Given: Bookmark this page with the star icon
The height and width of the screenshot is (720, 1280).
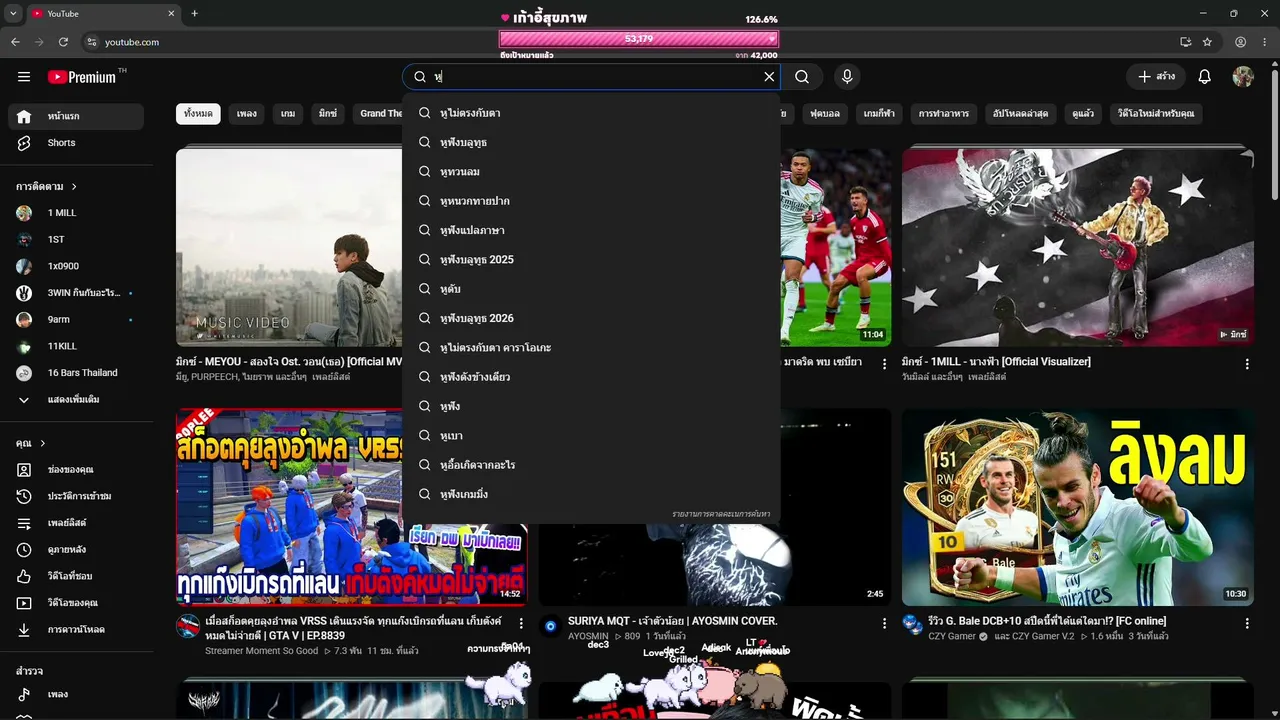Looking at the screenshot, I should tap(1207, 42).
